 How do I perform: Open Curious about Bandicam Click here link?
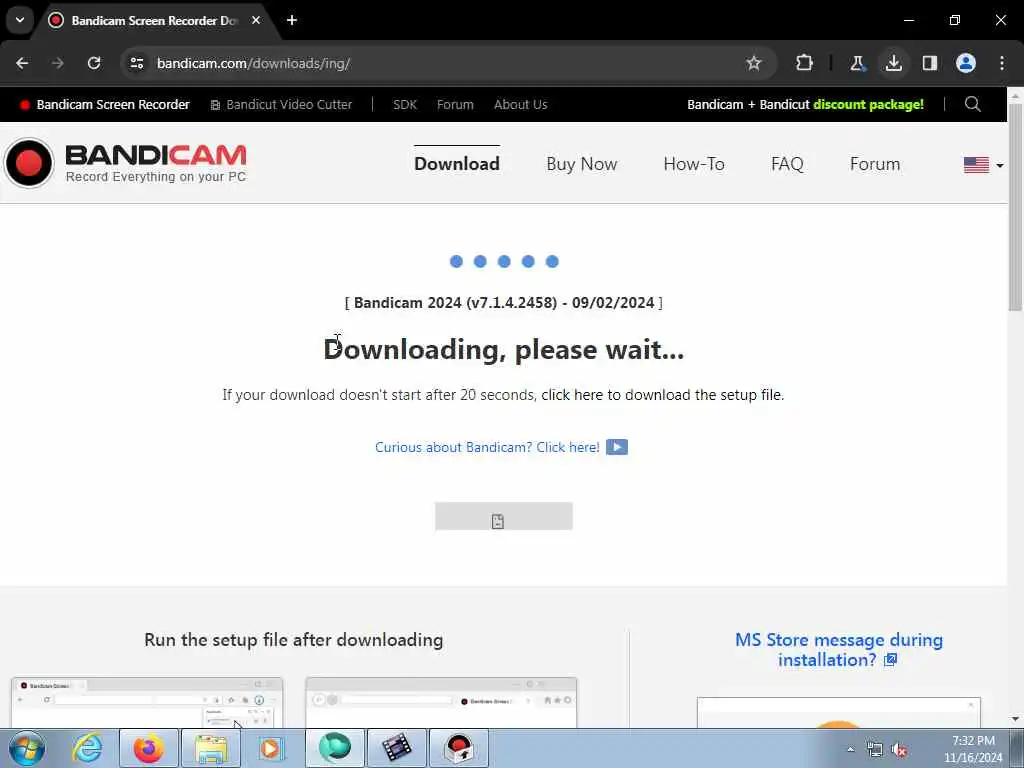coord(487,447)
